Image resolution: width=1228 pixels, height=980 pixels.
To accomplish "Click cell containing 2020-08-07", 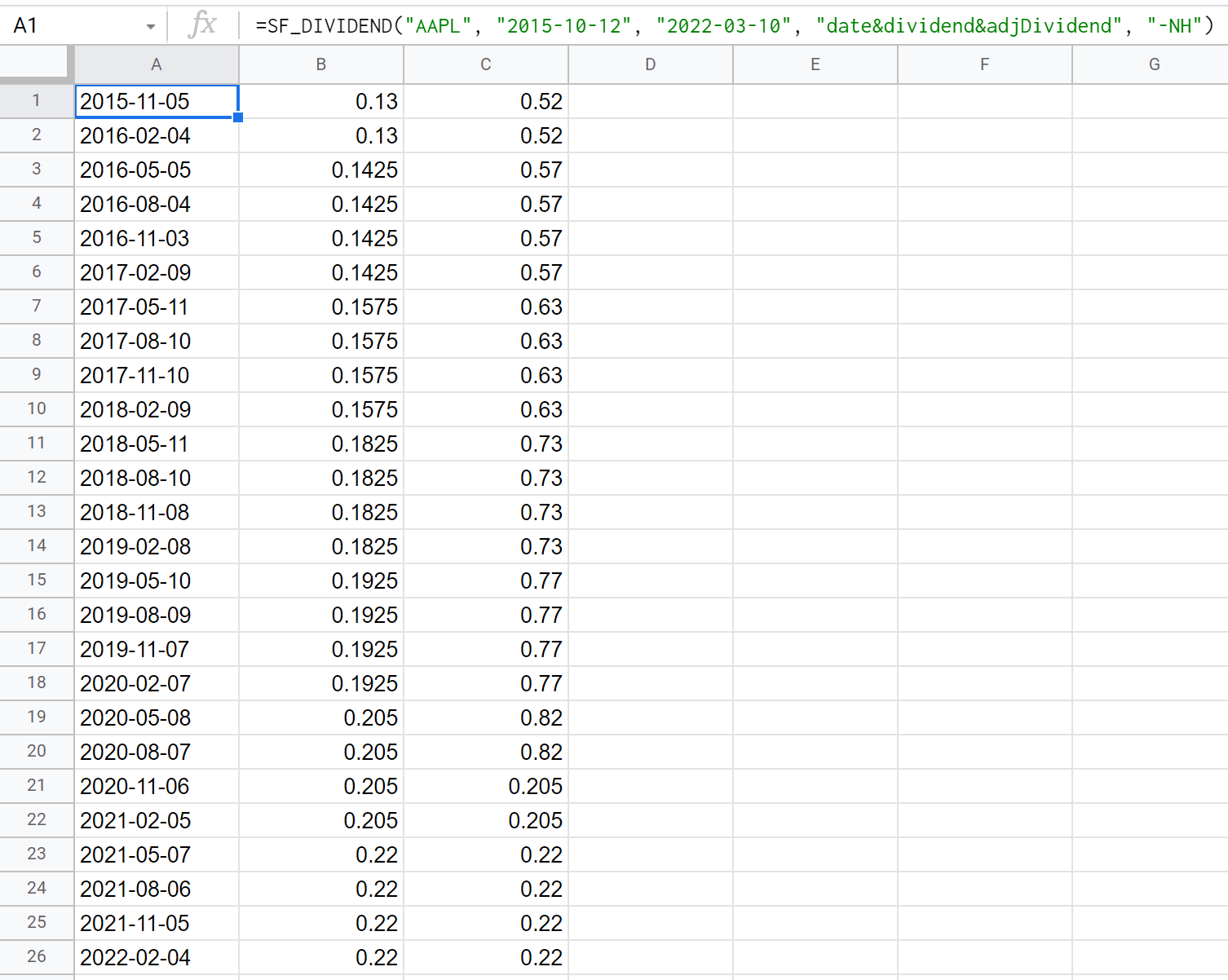I will click(x=157, y=752).
